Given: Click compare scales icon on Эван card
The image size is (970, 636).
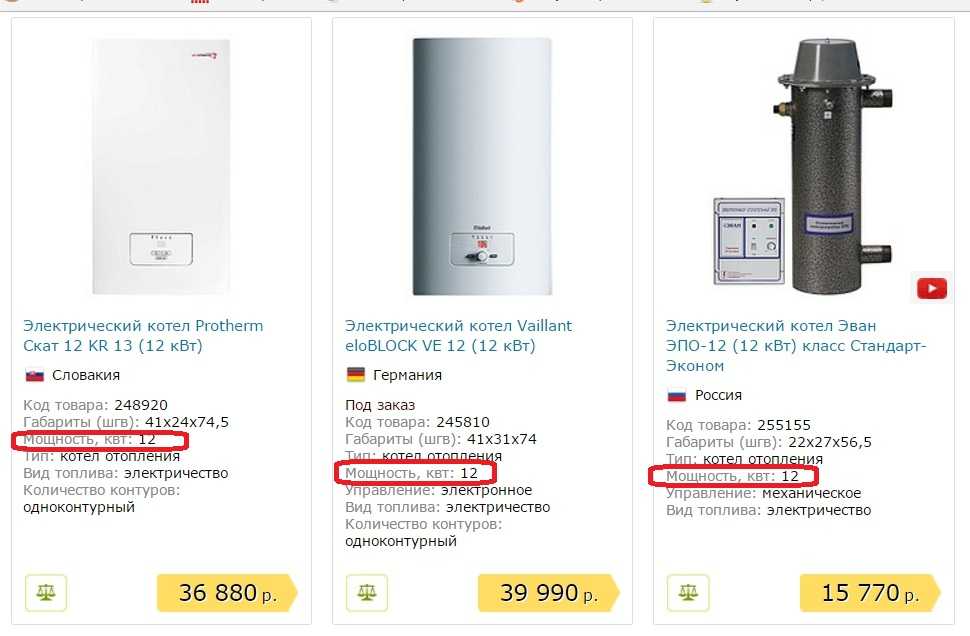Looking at the screenshot, I should [x=688, y=593].
